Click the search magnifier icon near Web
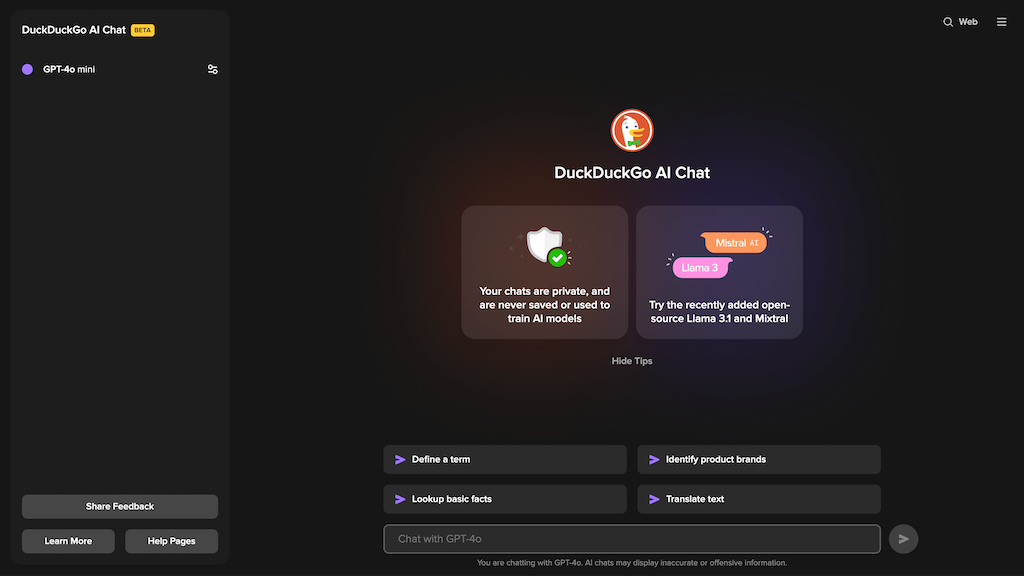1024x576 pixels. click(x=945, y=21)
